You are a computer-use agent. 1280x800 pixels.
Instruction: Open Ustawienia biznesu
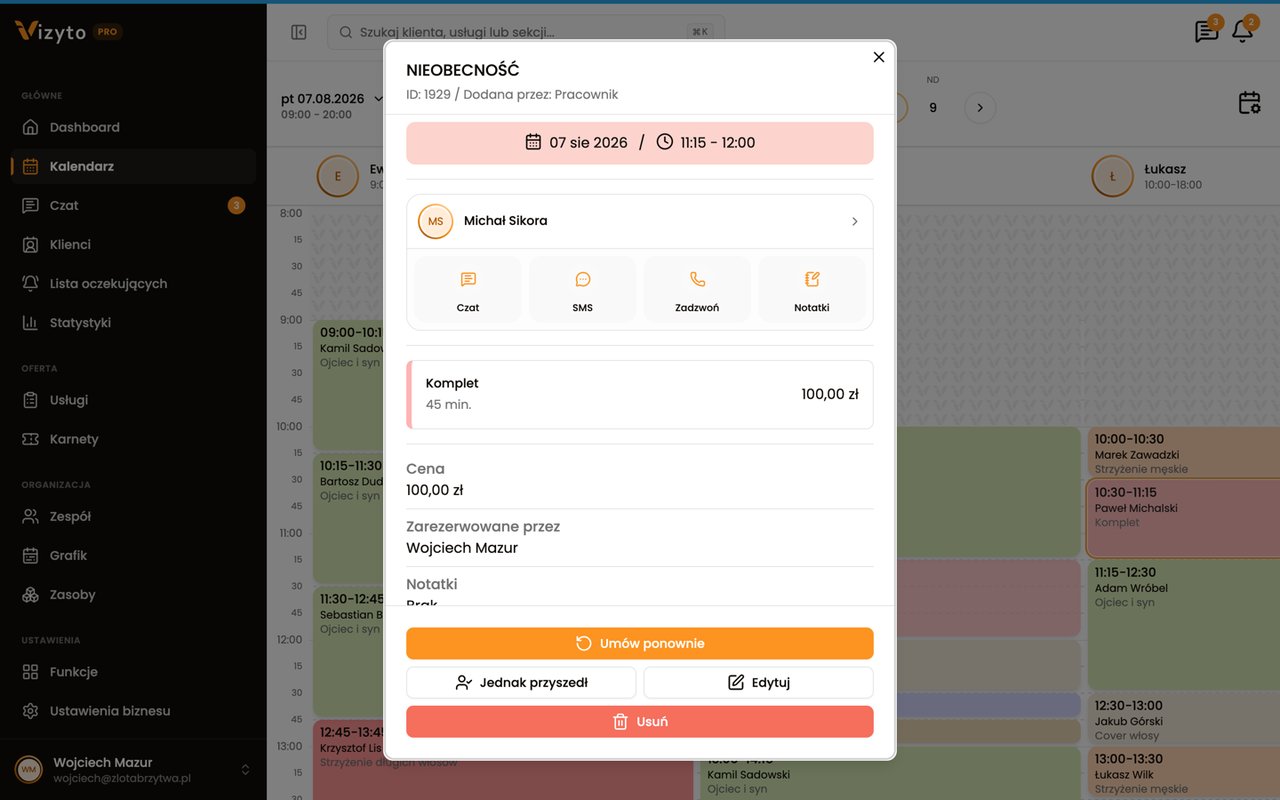[133, 711]
